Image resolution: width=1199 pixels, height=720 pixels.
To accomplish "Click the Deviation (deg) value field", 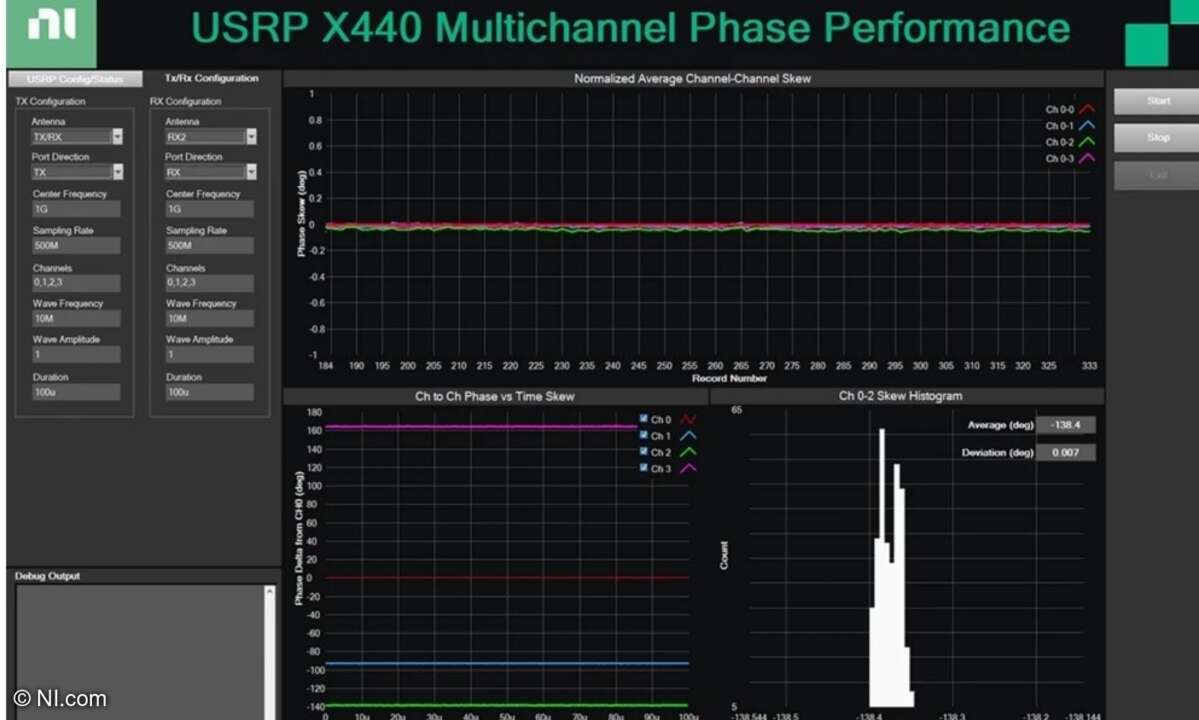I will coord(1066,452).
